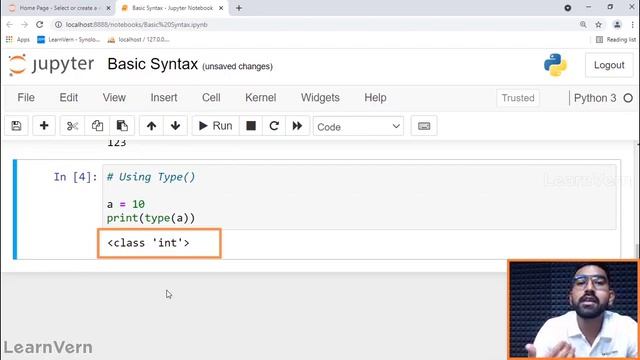Click the code line print(type(a))

151,218
